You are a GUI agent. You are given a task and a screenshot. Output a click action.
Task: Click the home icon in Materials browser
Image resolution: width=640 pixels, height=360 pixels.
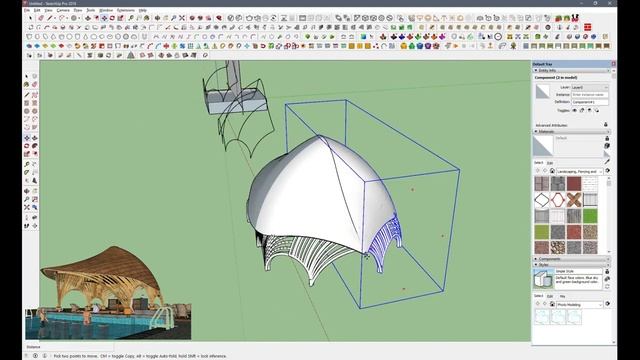pyautogui.click(x=552, y=171)
